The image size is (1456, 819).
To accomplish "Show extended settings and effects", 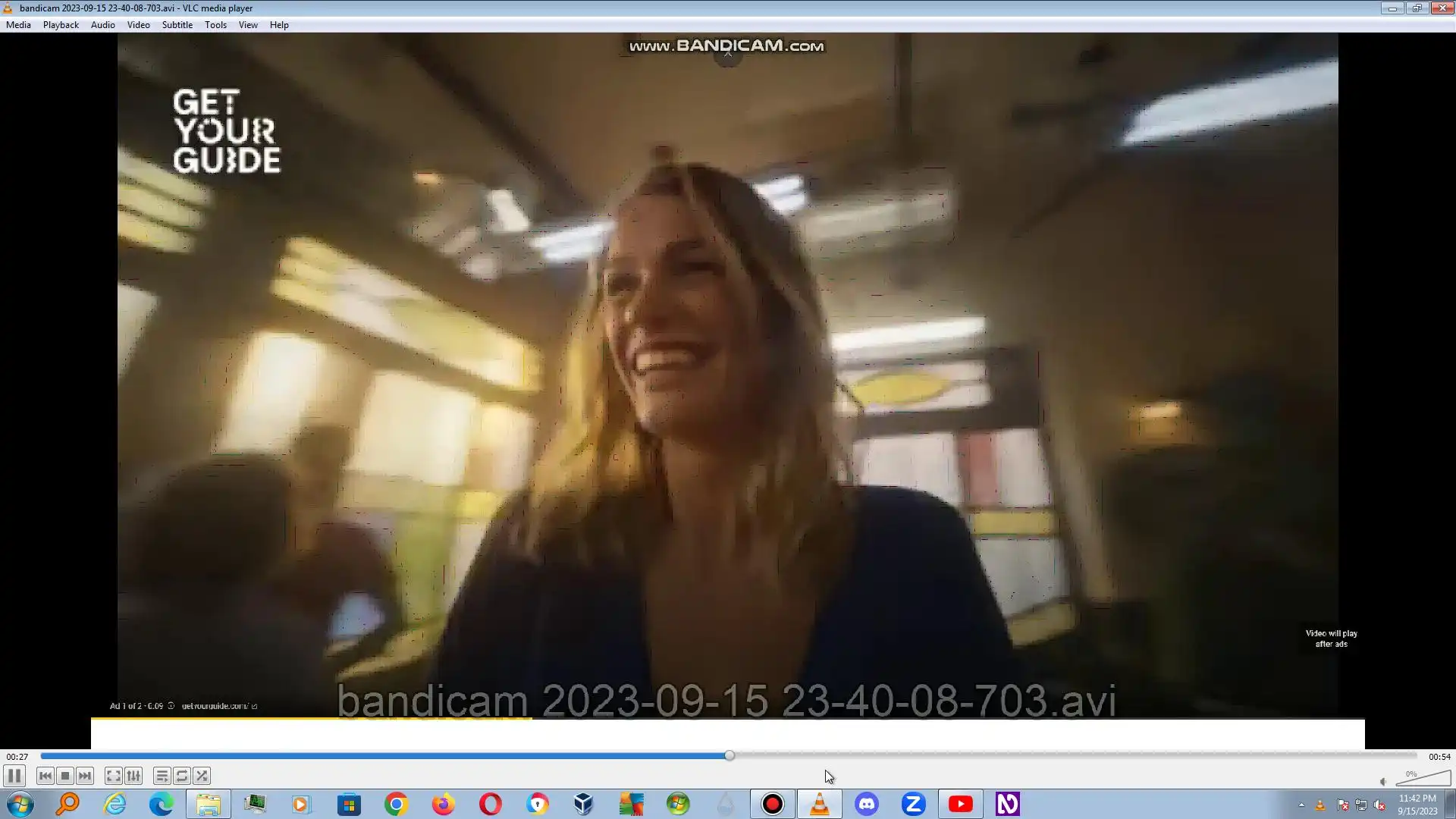I will [x=133, y=776].
